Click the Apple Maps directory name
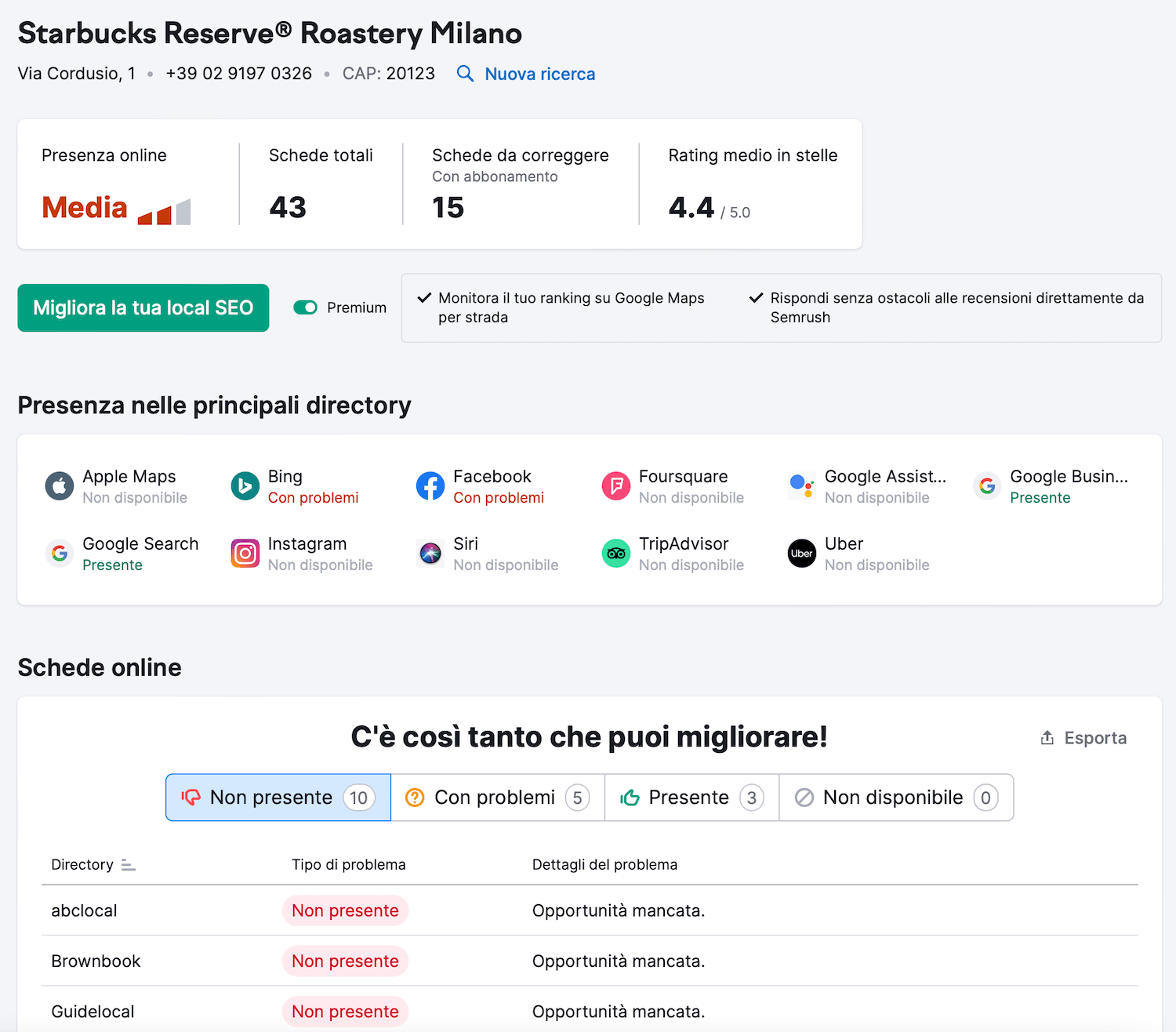 click(129, 477)
